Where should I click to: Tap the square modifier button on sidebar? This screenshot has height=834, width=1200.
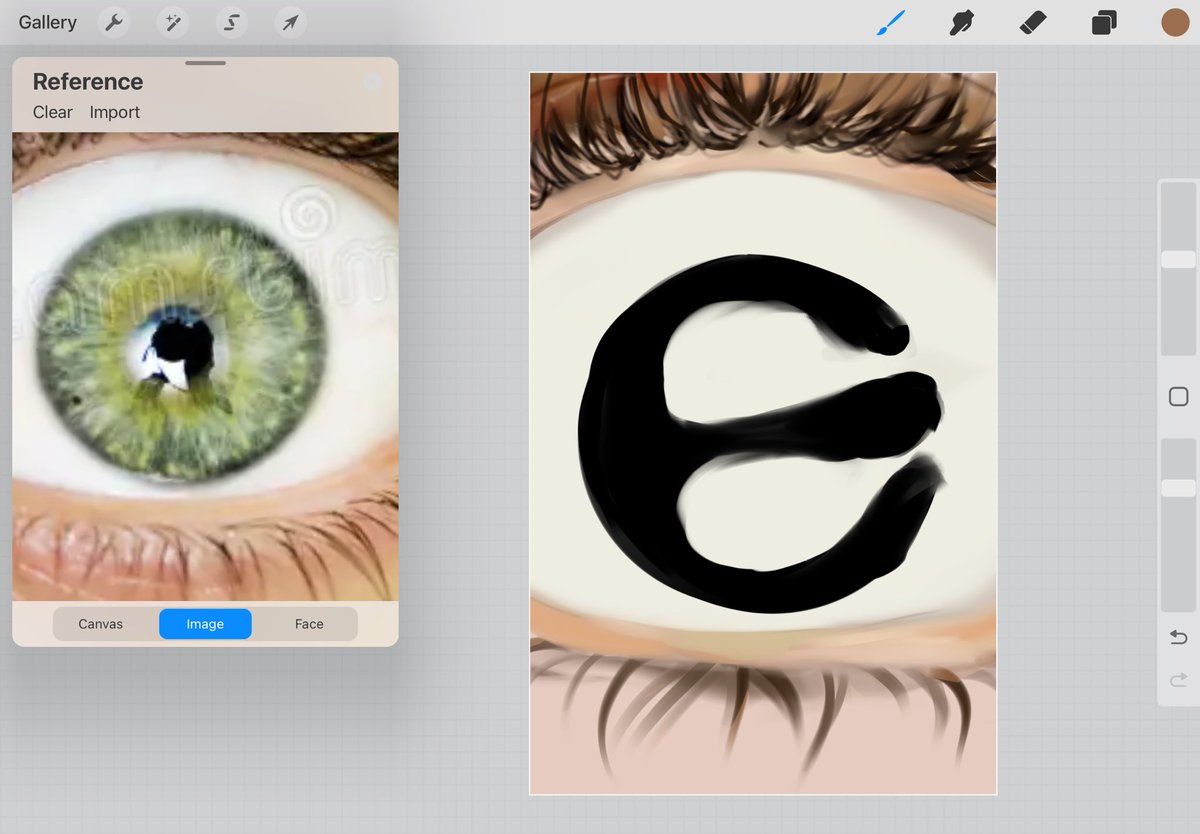click(x=1178, y=397)
